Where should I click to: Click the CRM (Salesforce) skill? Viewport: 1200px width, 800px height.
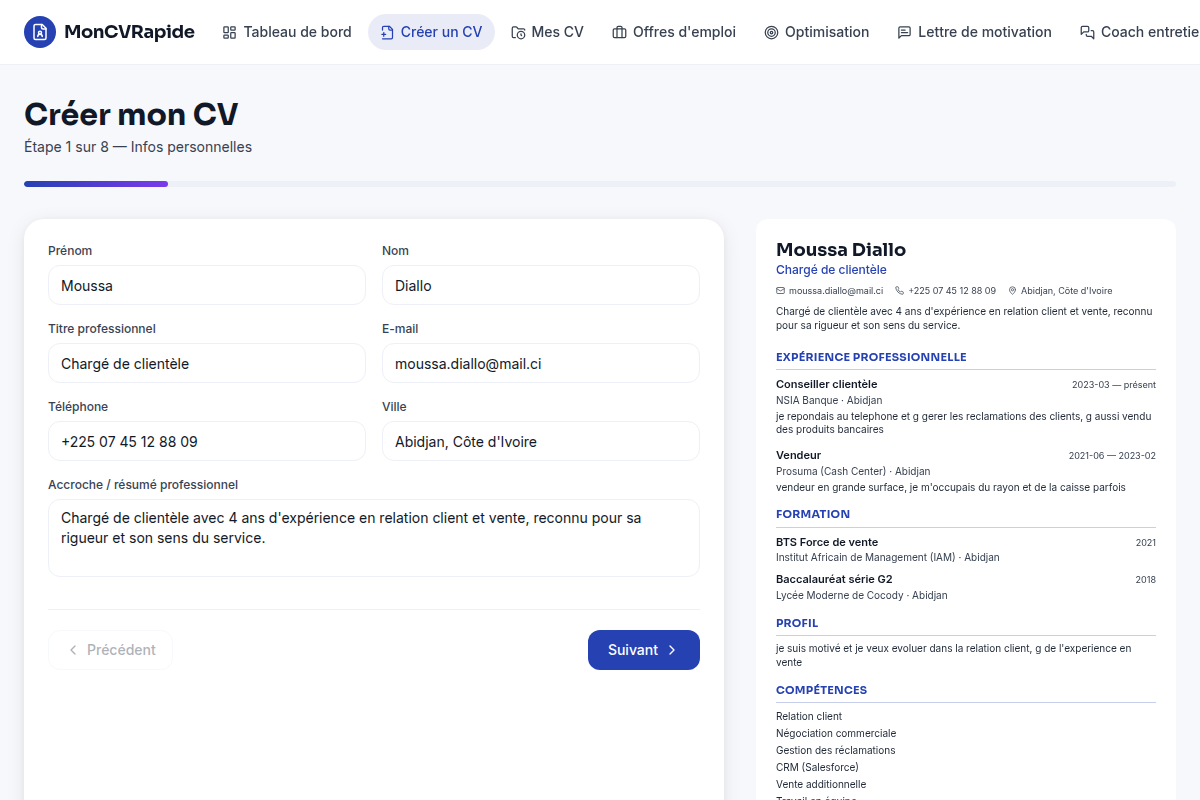[817, 767]
